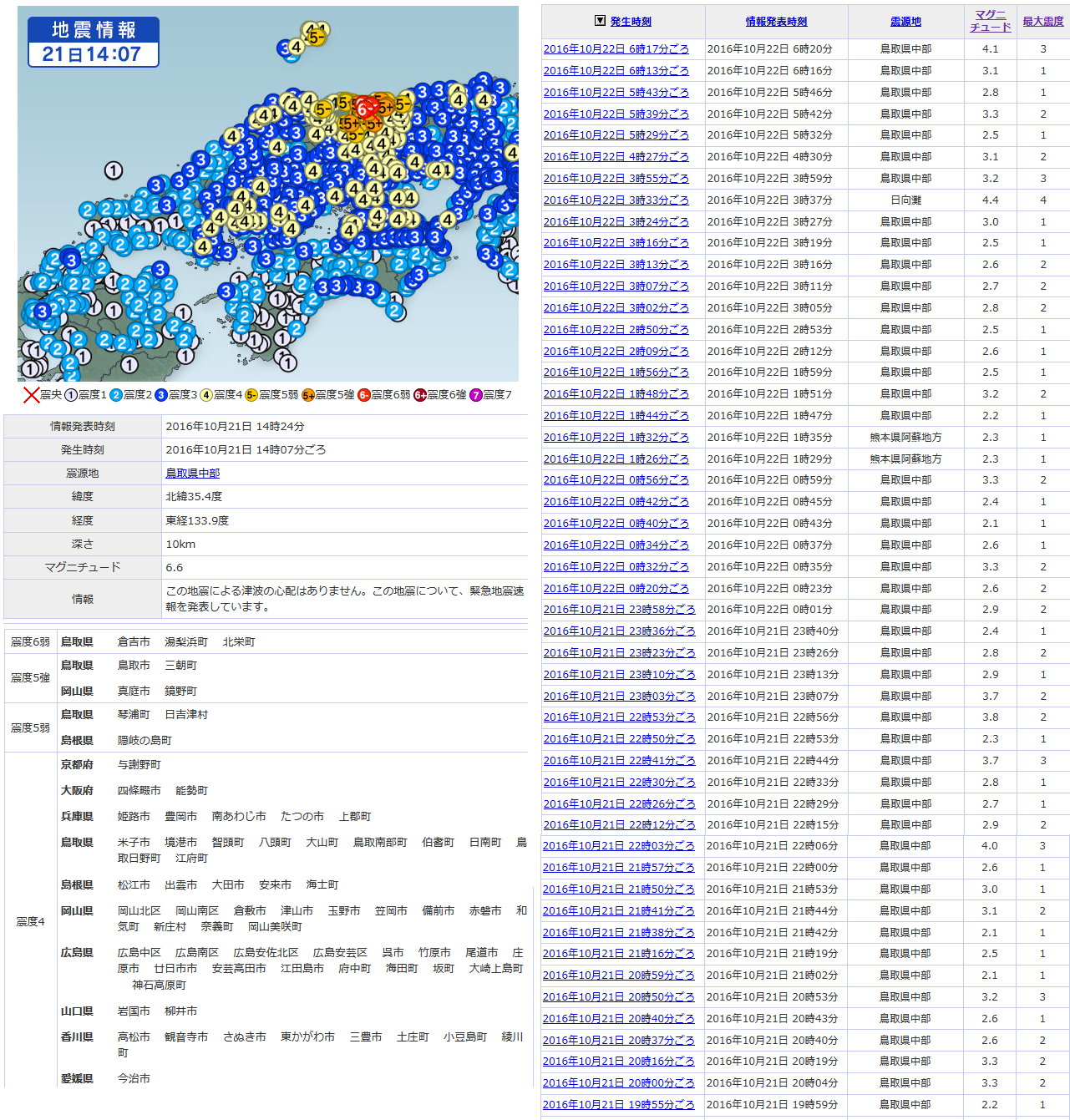Open the 2016年10月22日 0時56分ごろ earthquake entry
The height and width of the screenshot is (1120, 1070).
(616, 480)
